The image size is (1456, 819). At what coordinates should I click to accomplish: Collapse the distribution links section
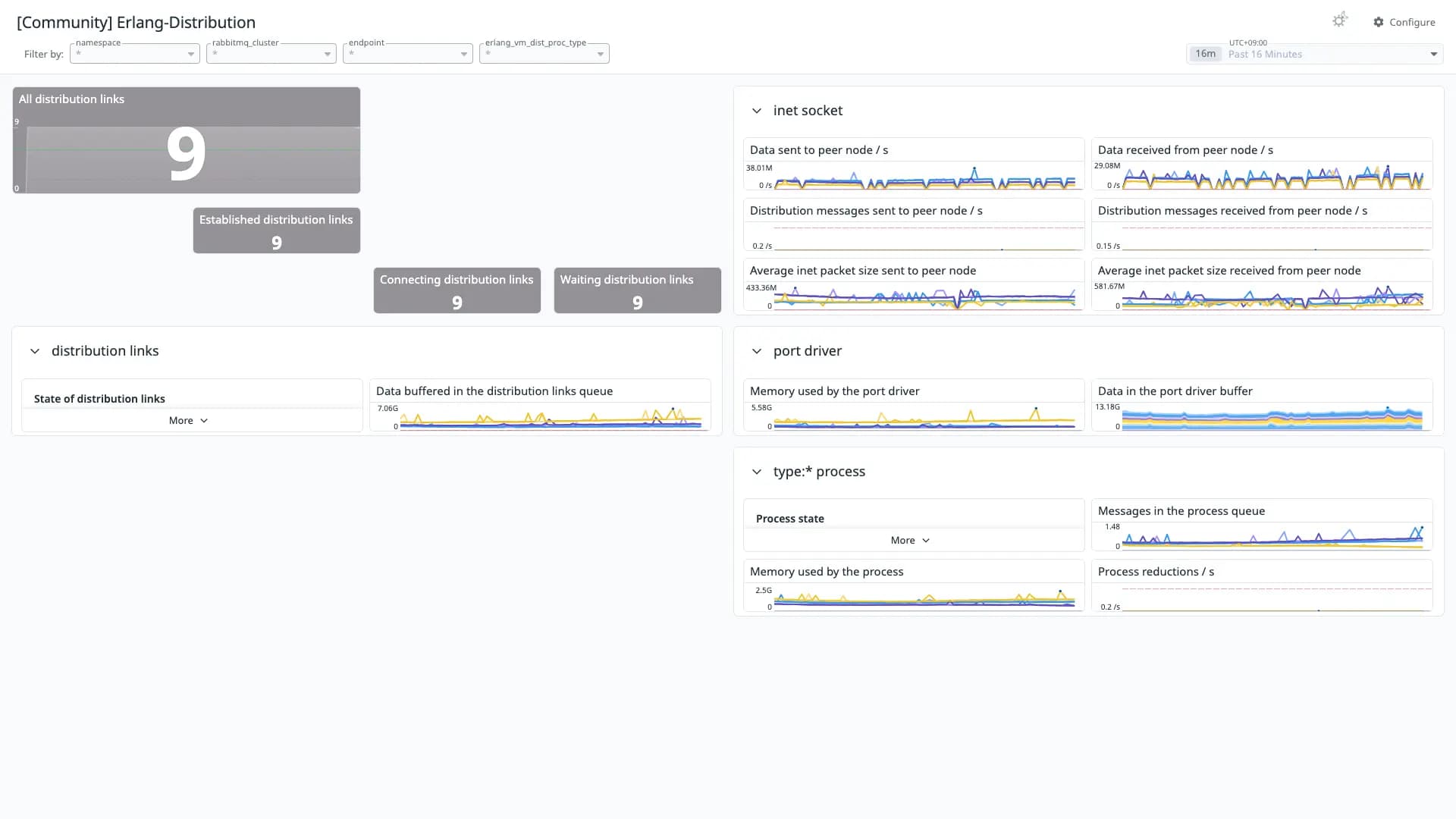(34, 351)
